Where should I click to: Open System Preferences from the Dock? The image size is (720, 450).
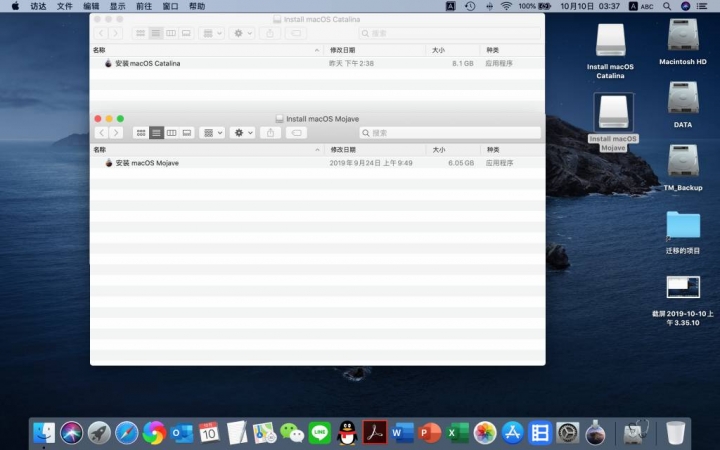[568, 433]
